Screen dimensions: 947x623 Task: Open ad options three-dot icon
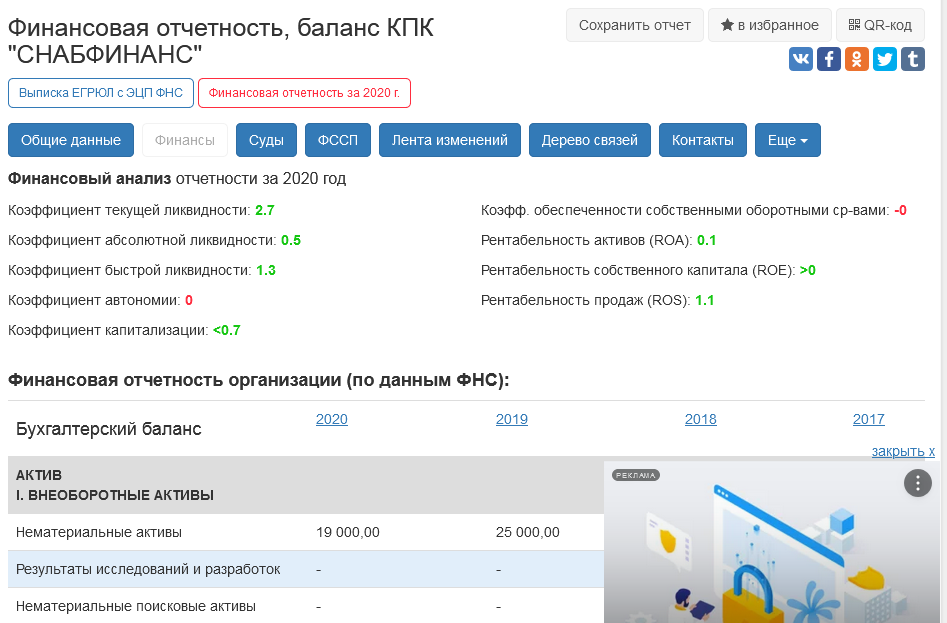coord(917,483)
